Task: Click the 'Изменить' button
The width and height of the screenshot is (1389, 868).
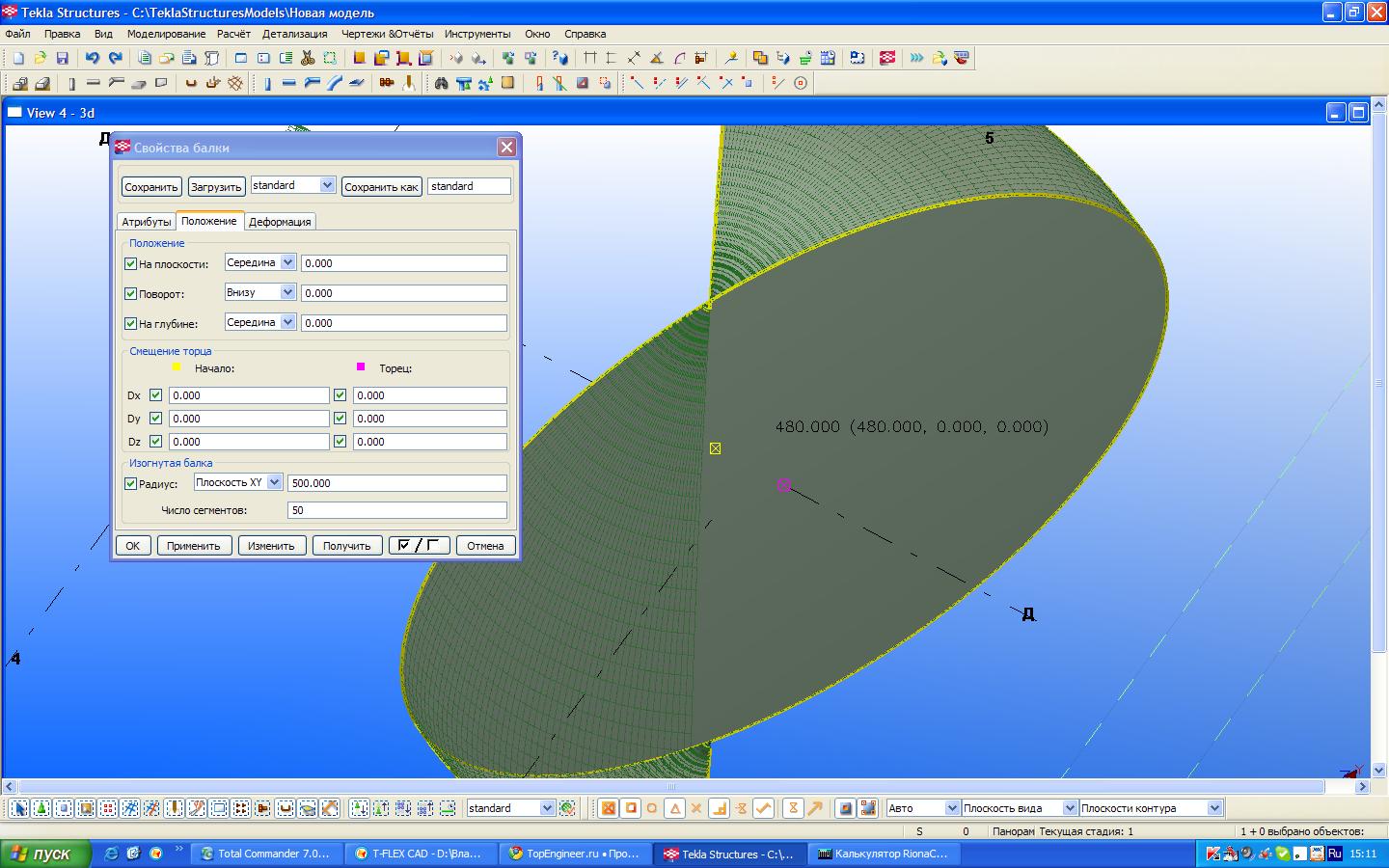Action: 271,546
